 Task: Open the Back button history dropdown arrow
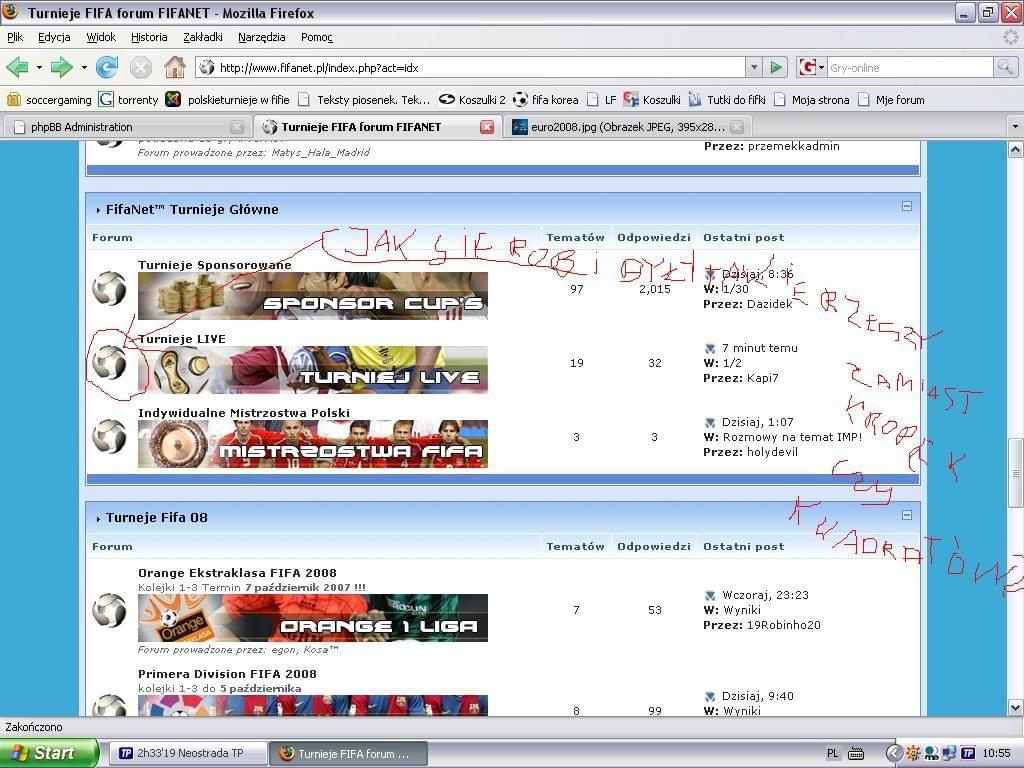tap(39, 67)
